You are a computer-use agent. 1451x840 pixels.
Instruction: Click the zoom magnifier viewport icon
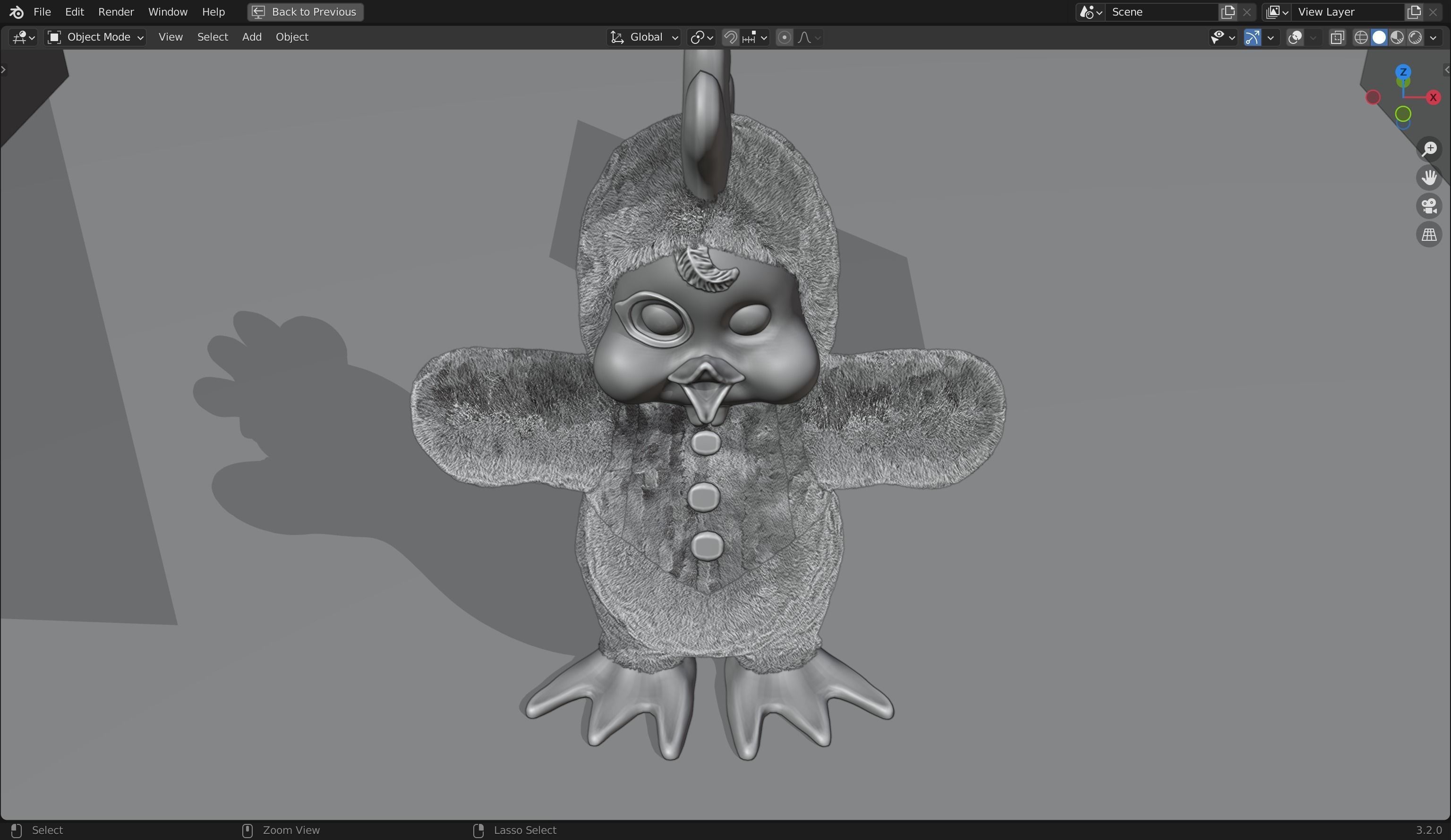[1429, 149]
